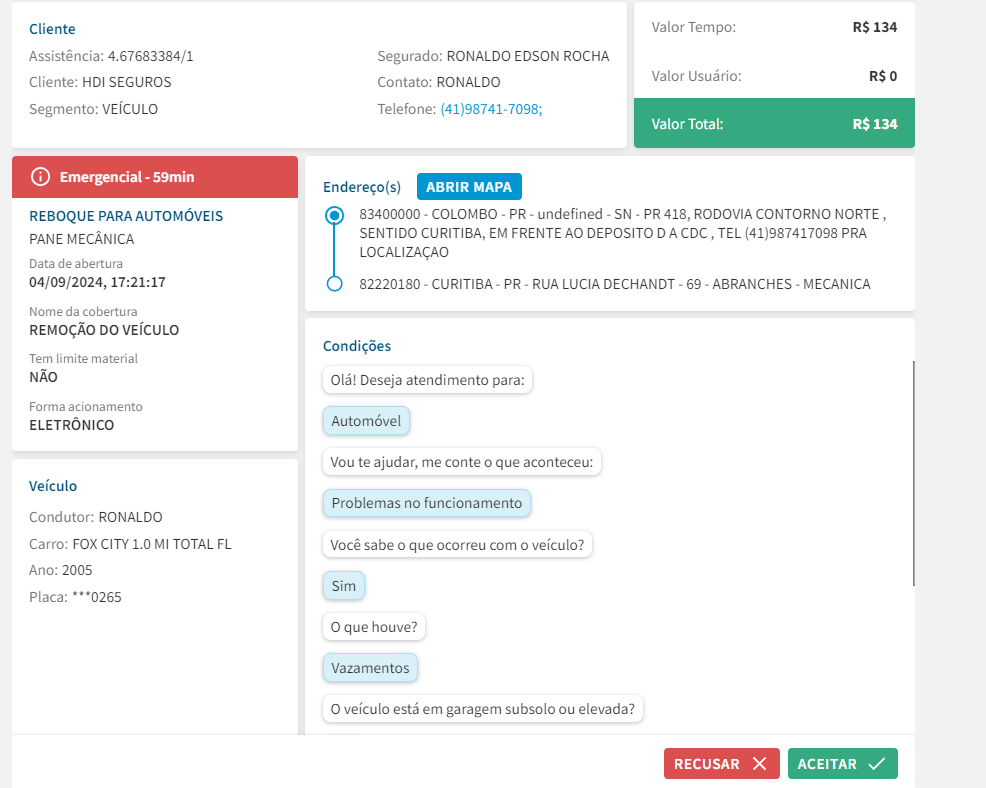Click the Veículo section heading
Viewport: 986px width, 788px height.
[53, 486]
